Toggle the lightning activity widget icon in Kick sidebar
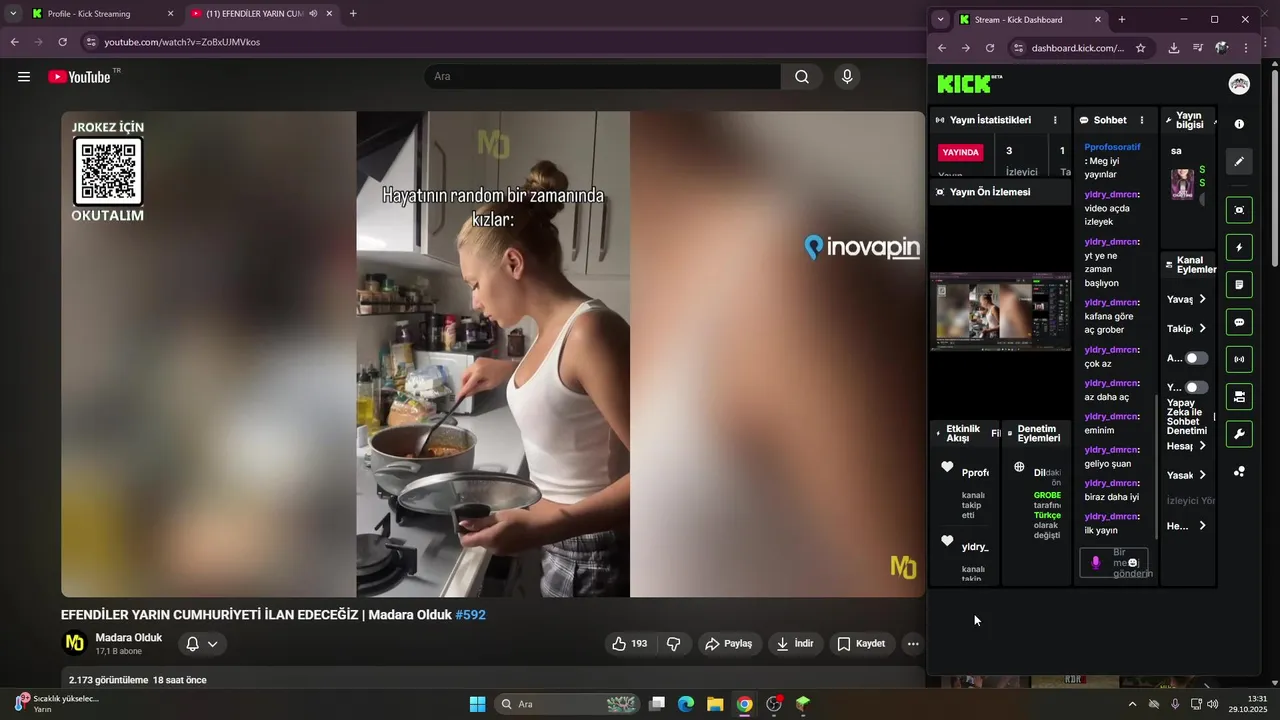The width and height of the screenshot is (1280, 720). click(1239, 247)
